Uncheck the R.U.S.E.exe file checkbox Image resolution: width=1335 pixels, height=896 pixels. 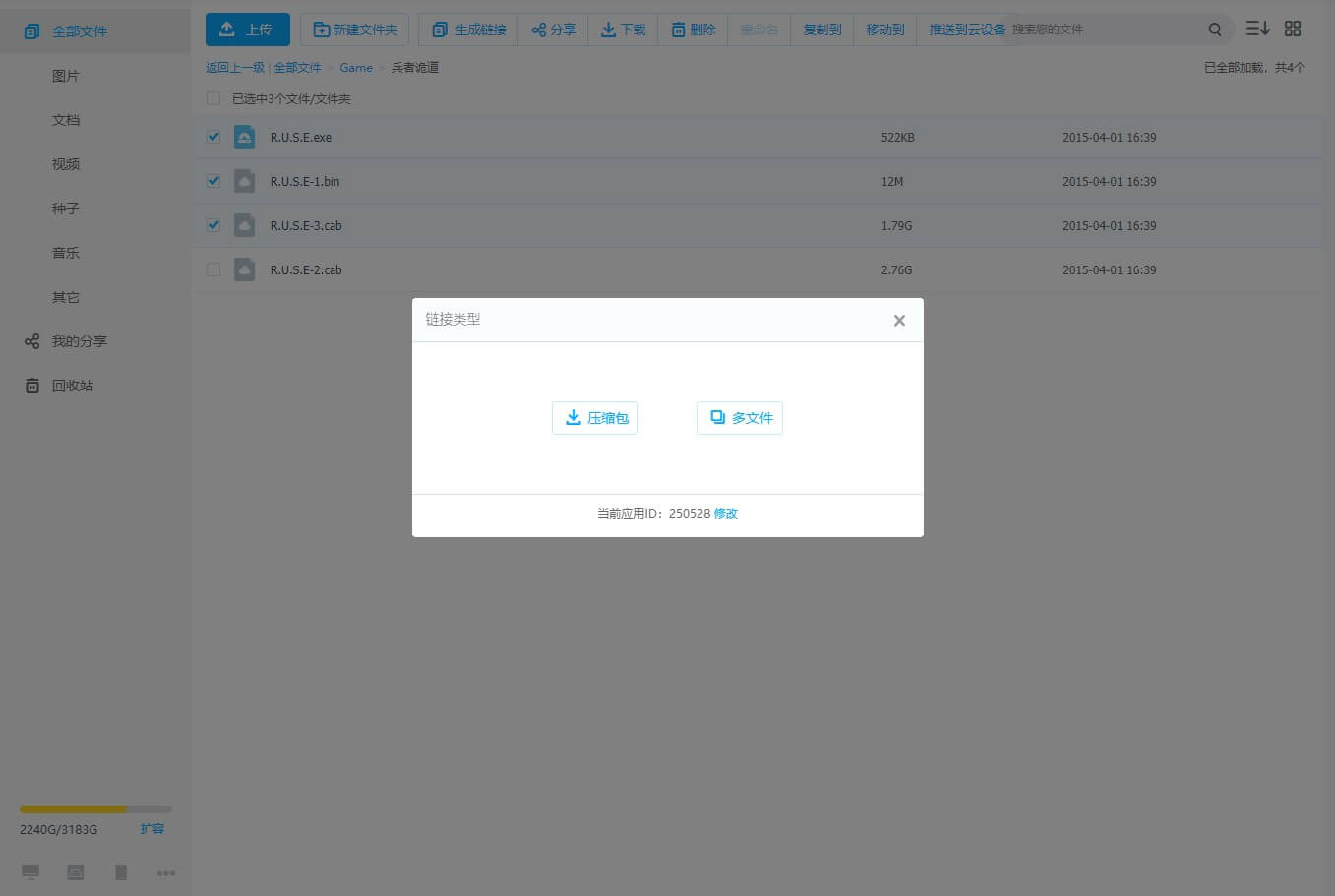coord(213,137)
